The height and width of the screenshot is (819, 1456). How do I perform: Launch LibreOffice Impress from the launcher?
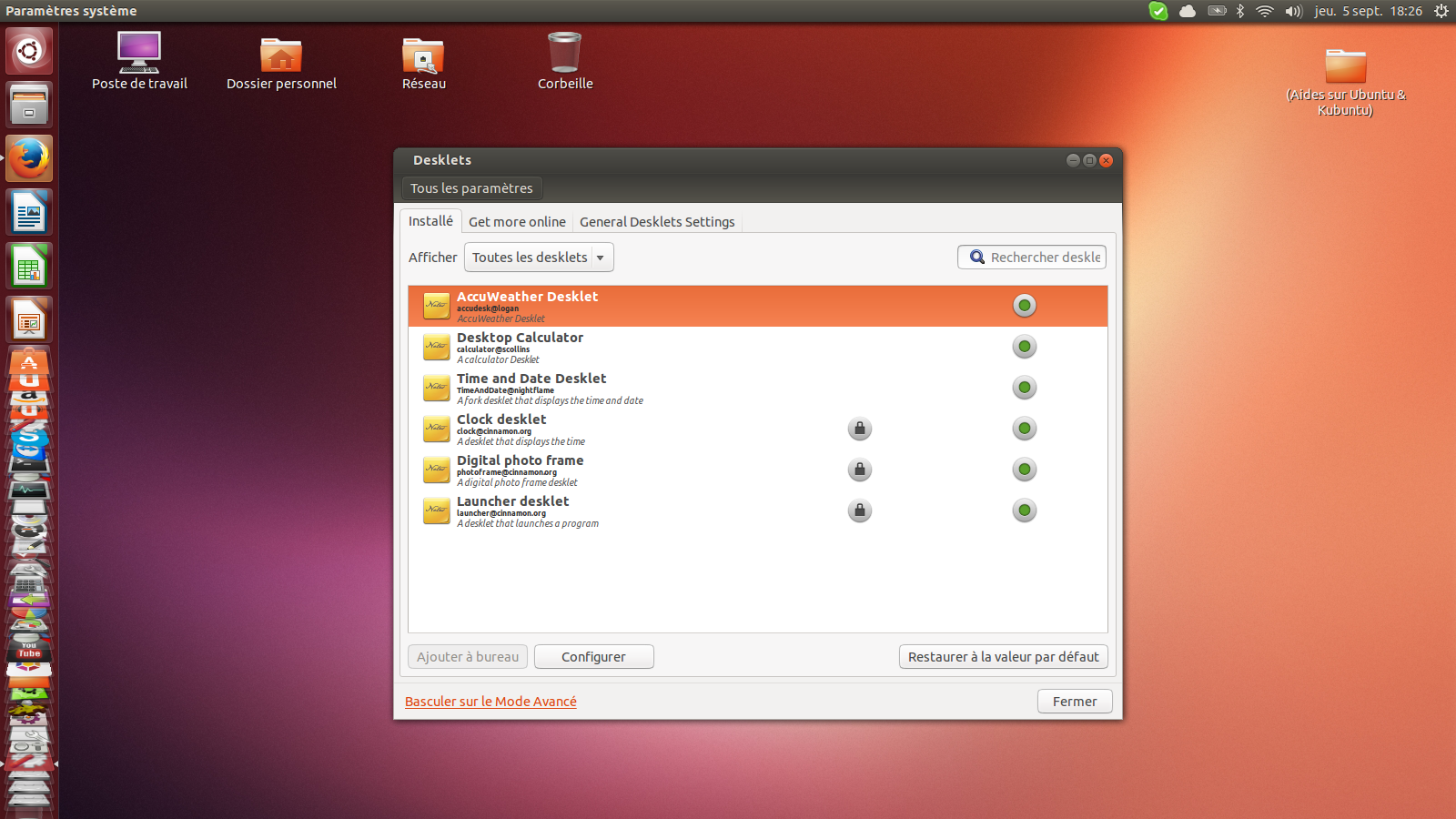29,319
